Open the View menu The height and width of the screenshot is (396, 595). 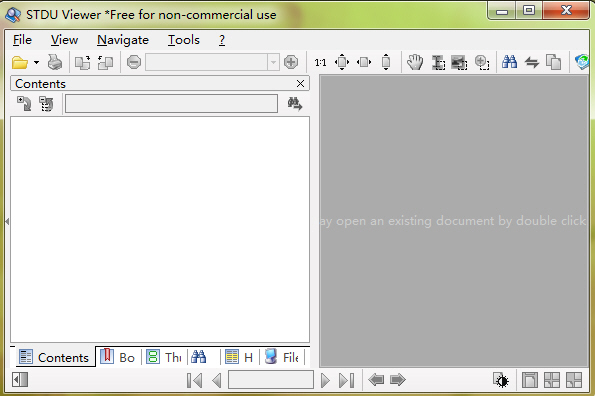[65, 40]
